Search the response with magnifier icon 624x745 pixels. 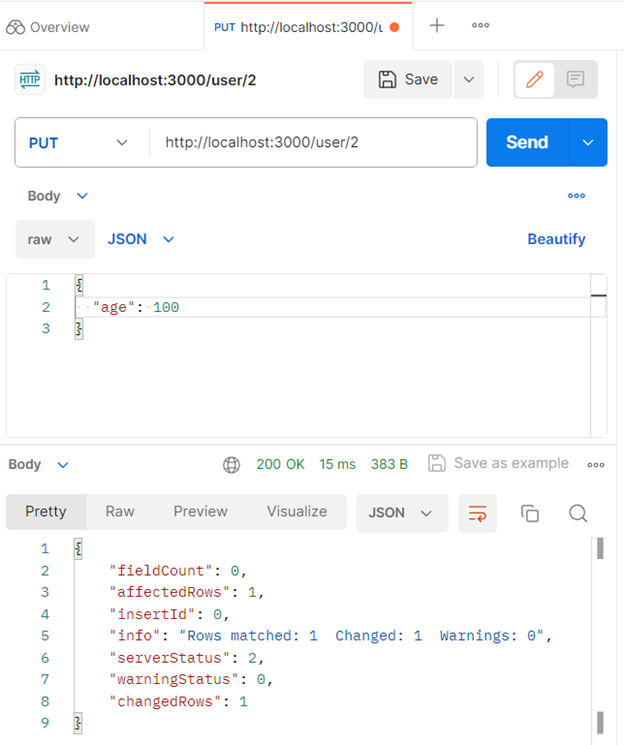point(578,513)
